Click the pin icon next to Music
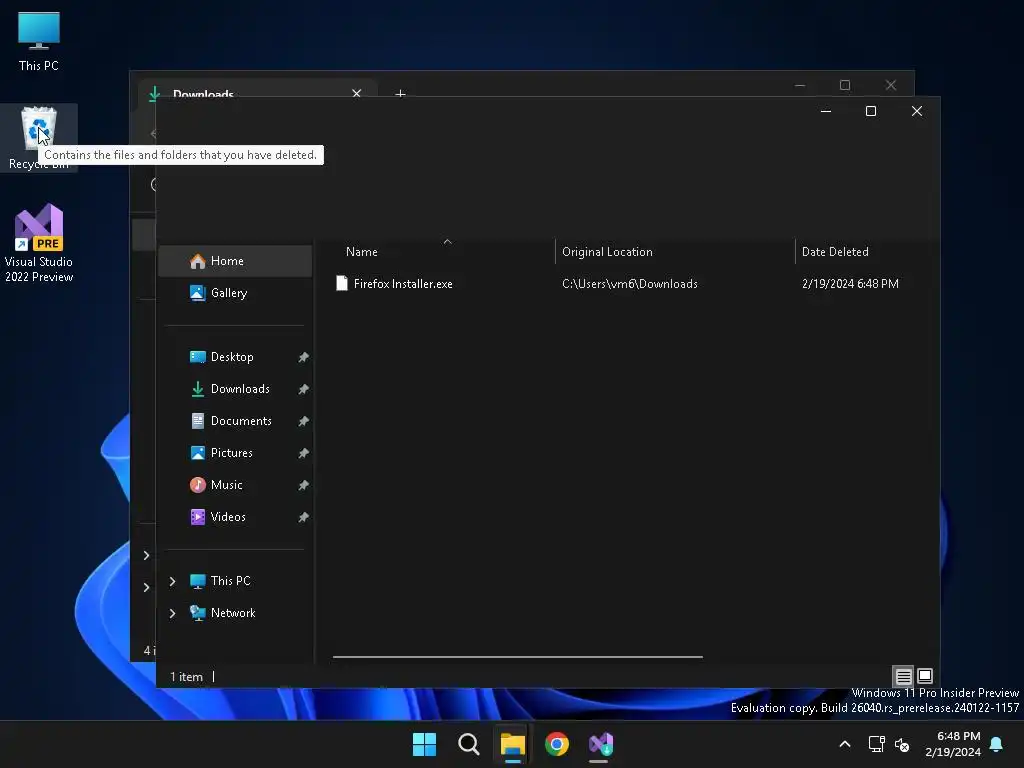This screenshot has height=768, width=1024. click(x=303, y=485)
